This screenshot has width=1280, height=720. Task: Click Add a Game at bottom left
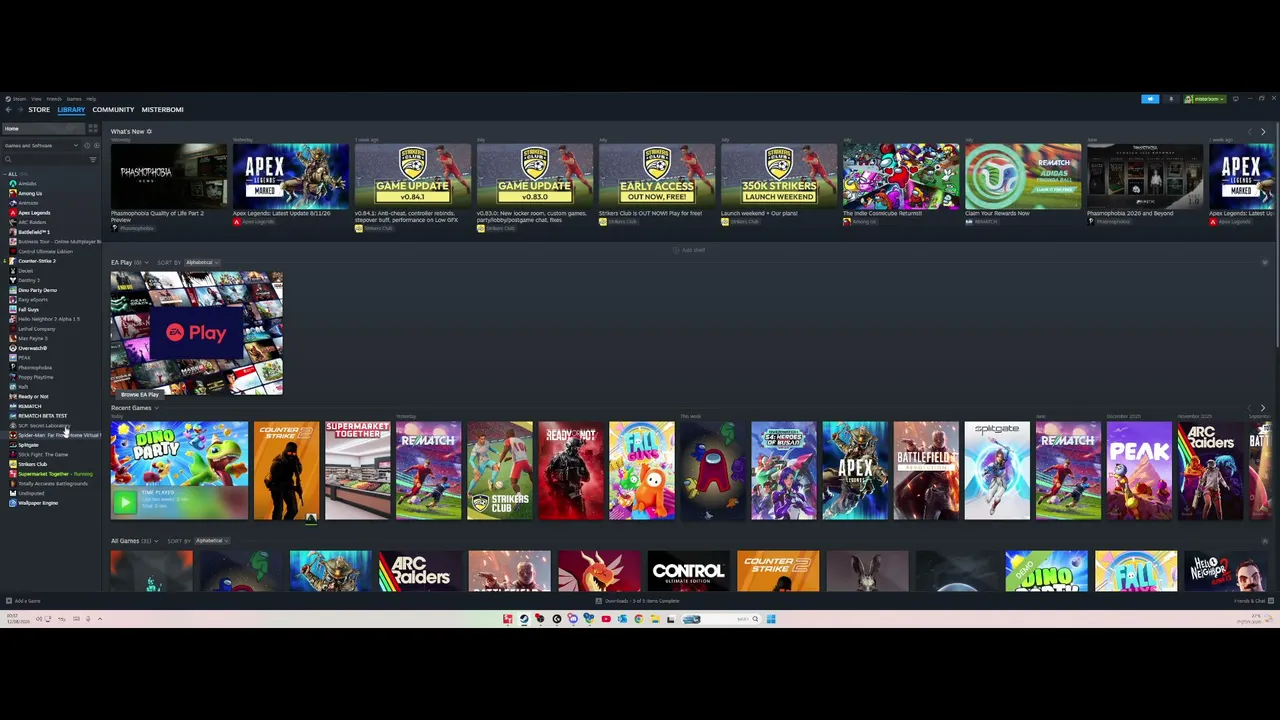pyautogui.click(x=24, y=601)
